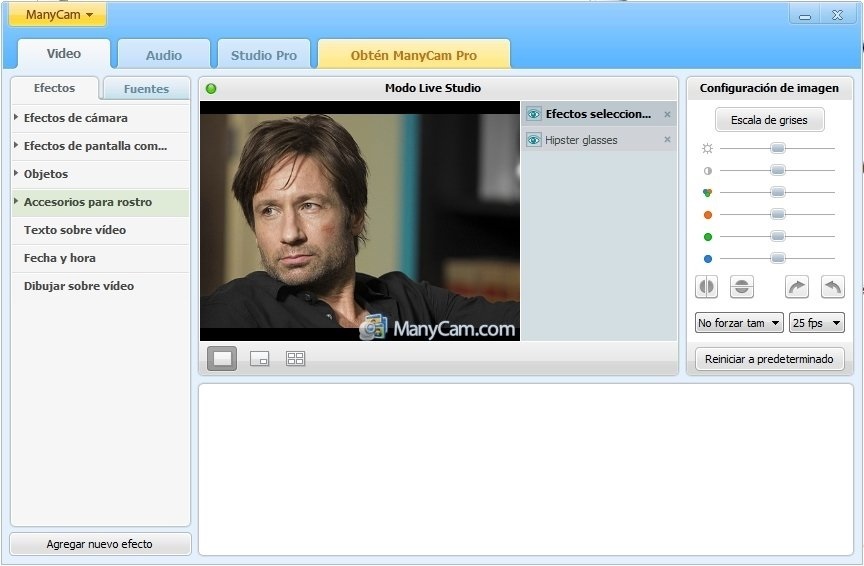Click Reiniciar a predeterminado button
This screenshot has width=864, height=566.
(769, 359)
